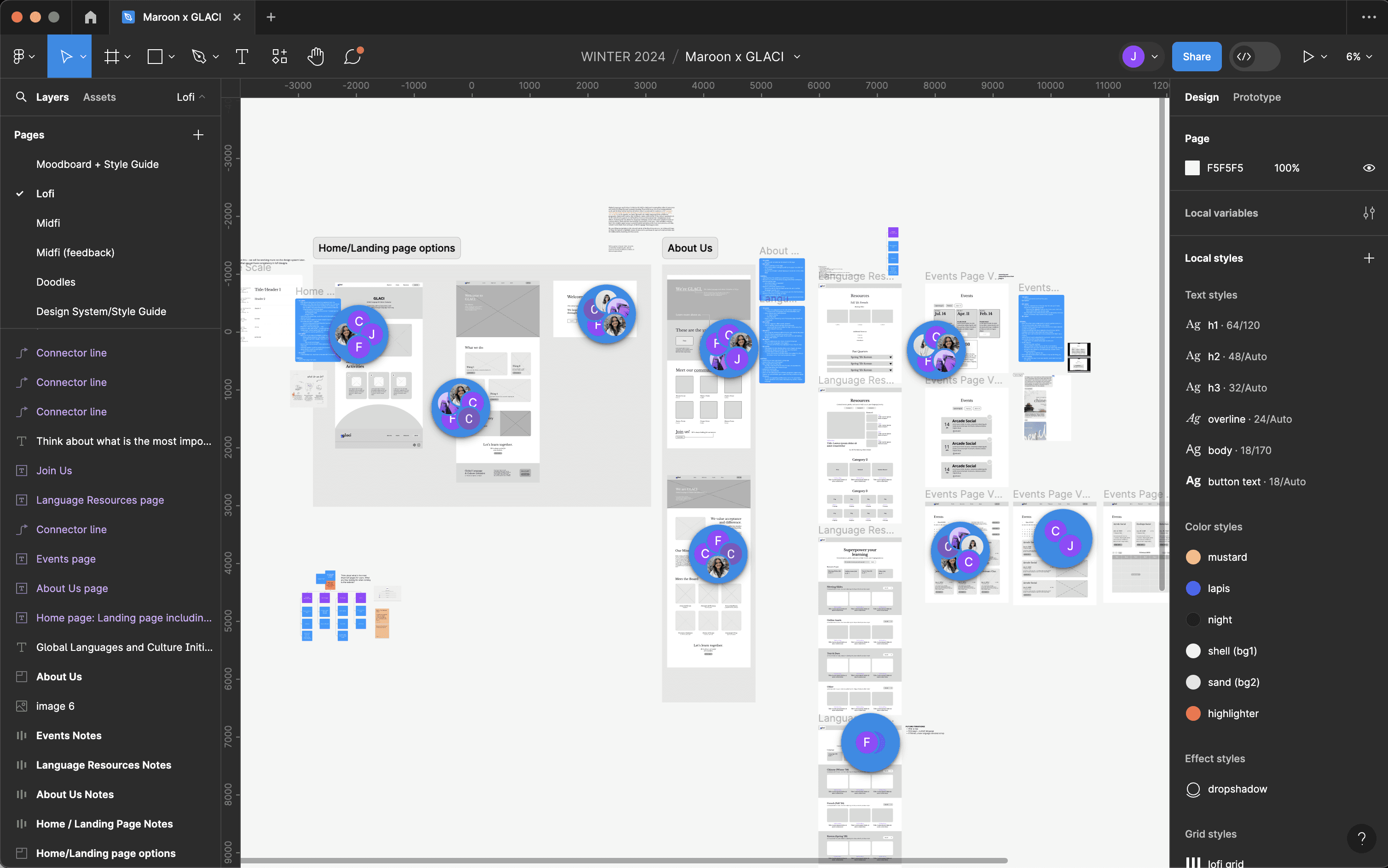Click the page background color swatch
Screen dimensions: 1388x868
pyautogui.click(x=1192, y=168)
